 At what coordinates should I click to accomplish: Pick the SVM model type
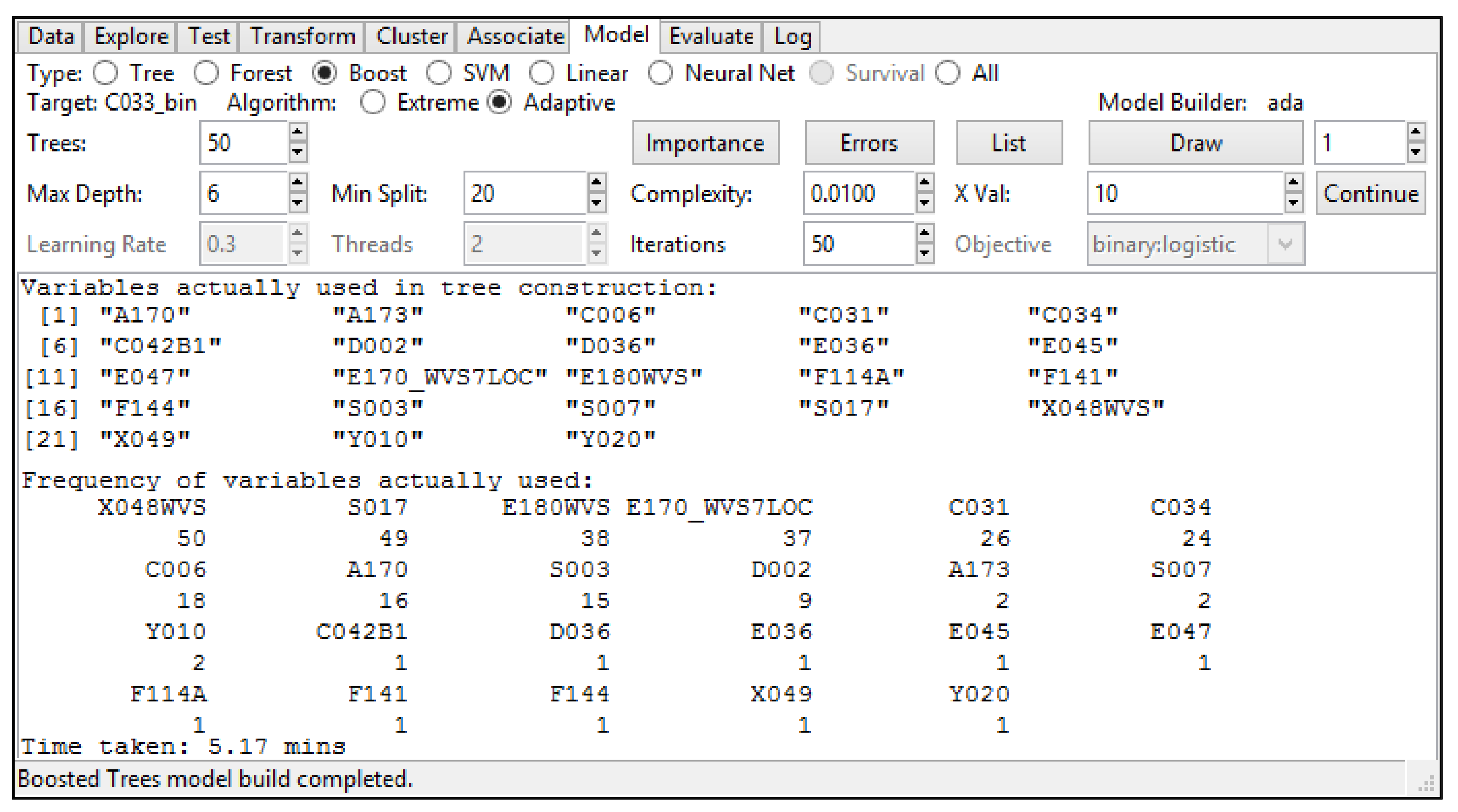point(439,73)
